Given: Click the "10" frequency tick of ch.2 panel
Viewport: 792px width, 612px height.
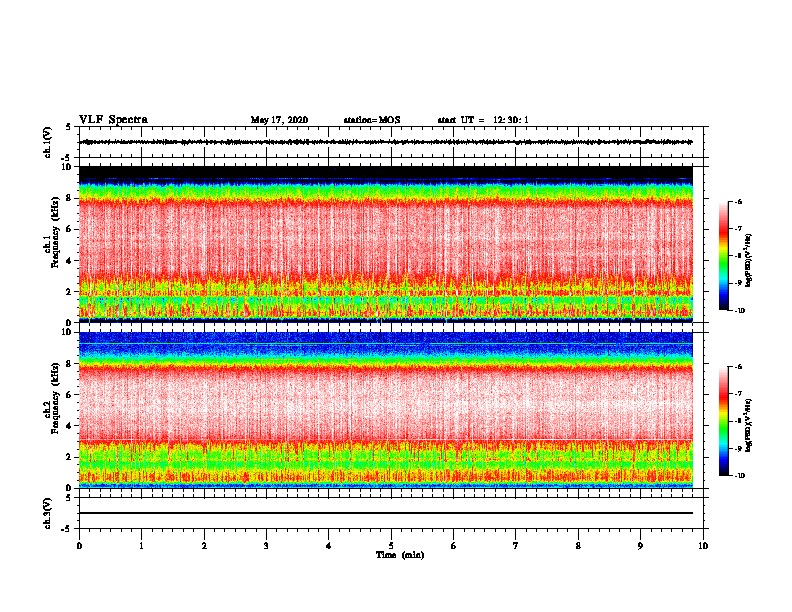Looking at the screenshot, I should (x=68, y=332).
